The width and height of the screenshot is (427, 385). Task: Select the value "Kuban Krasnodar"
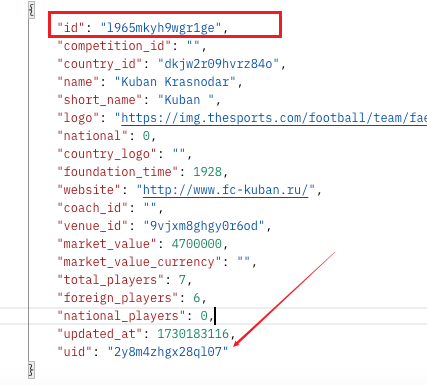click(175, 82)
